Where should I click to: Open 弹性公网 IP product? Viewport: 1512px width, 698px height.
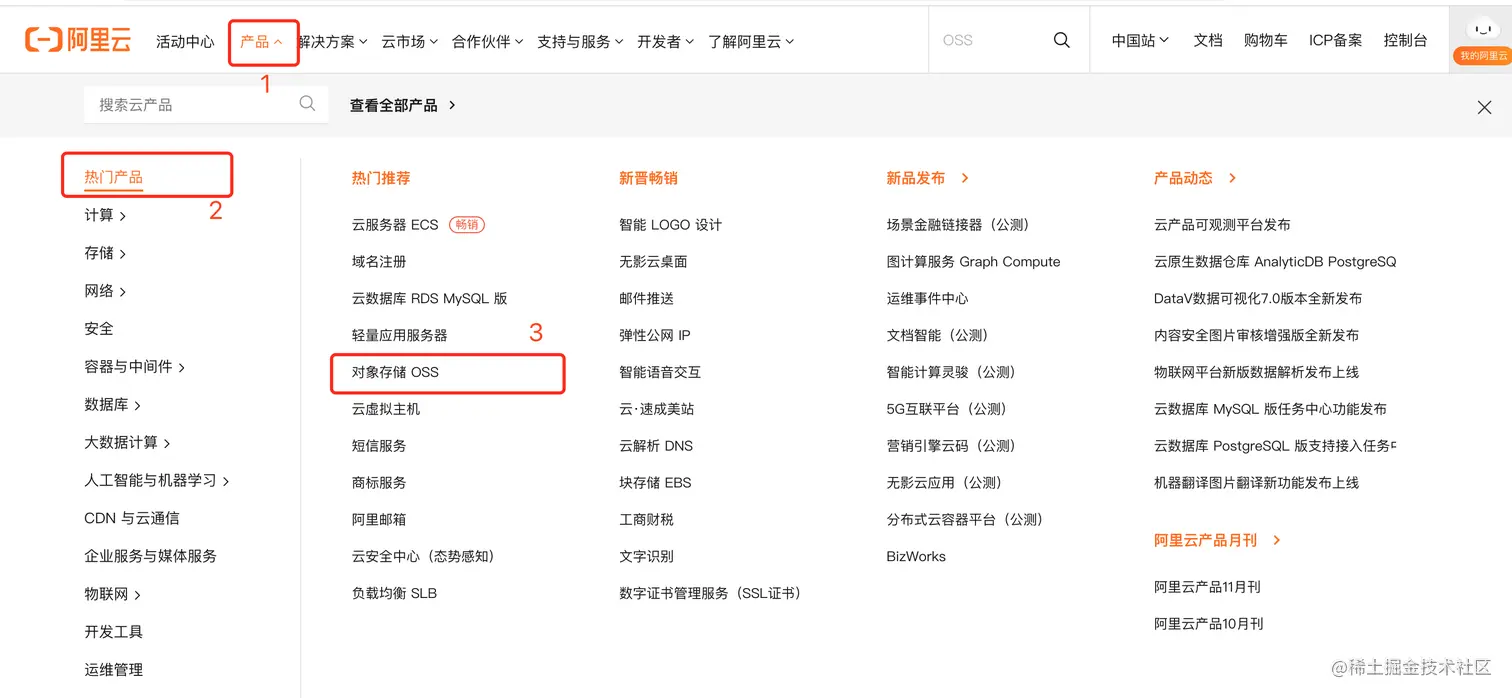[655, 335]
